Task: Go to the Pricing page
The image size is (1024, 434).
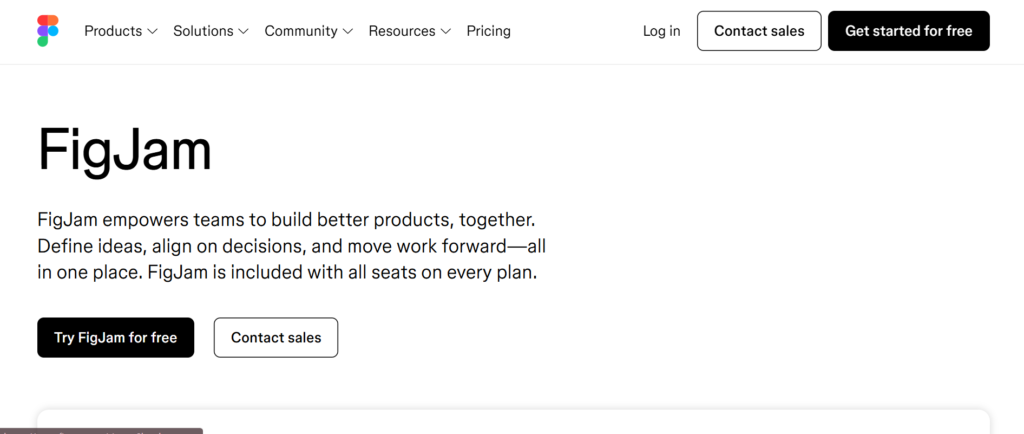Action: point(488,31)
